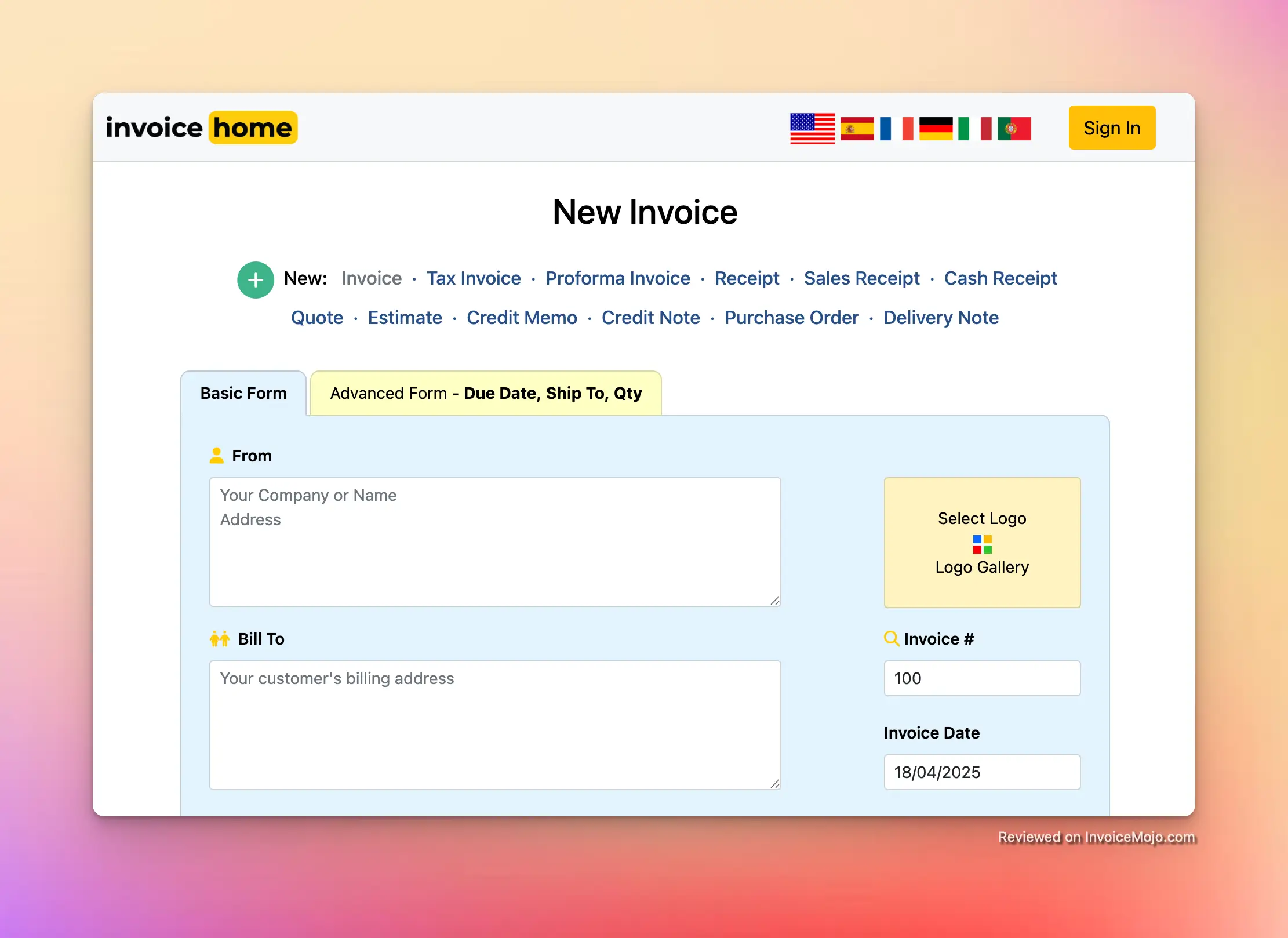The width and height of the screenshot is (1288, 938).
Task: Choose the French flag language icon
Action: tap(896, 128)
